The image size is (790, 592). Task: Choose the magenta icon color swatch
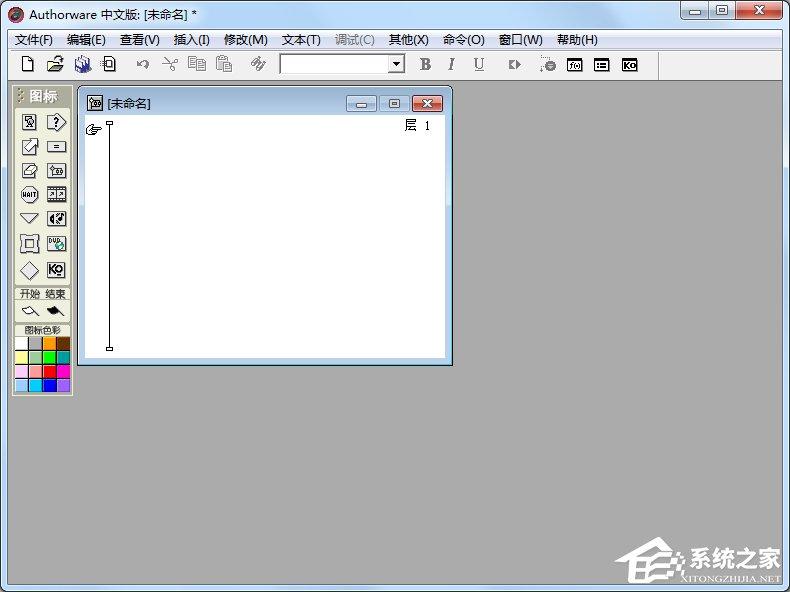[63, 372]
